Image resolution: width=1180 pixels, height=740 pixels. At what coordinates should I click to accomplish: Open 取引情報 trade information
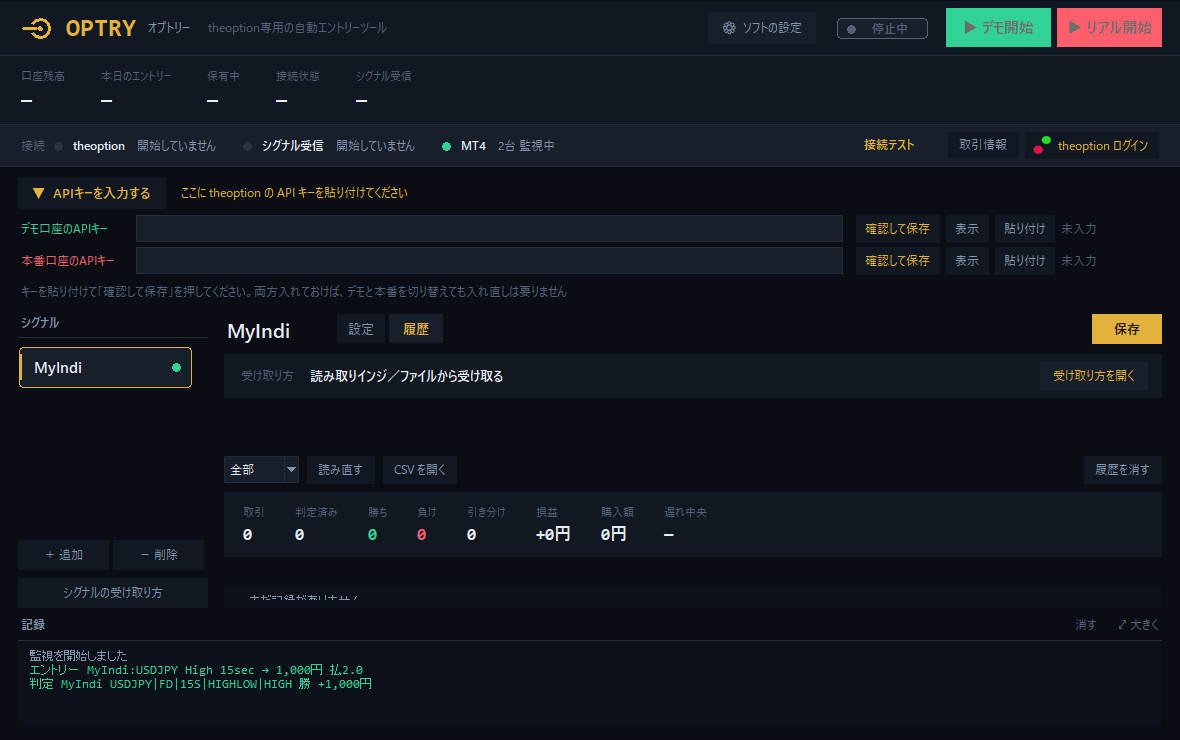click(x=983, y=145)
